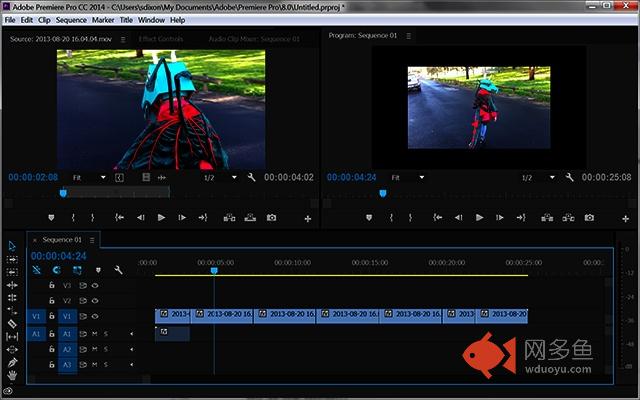Image resolution: width=640 pixels, height=400 pixels.
Task: Select the Razor tool
Action: click(12, 324)
